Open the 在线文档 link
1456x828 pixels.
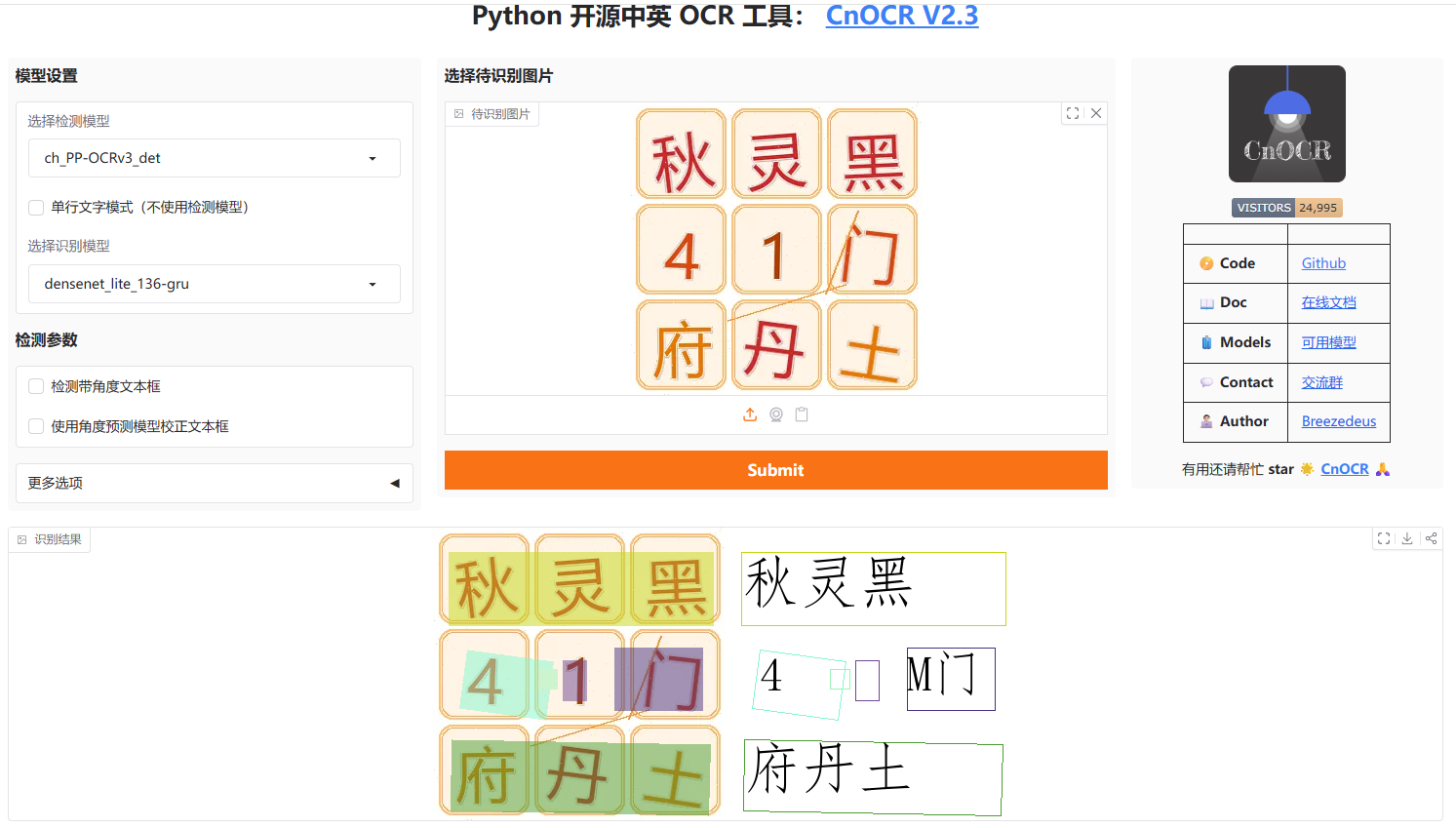(x=1328, y=302)
